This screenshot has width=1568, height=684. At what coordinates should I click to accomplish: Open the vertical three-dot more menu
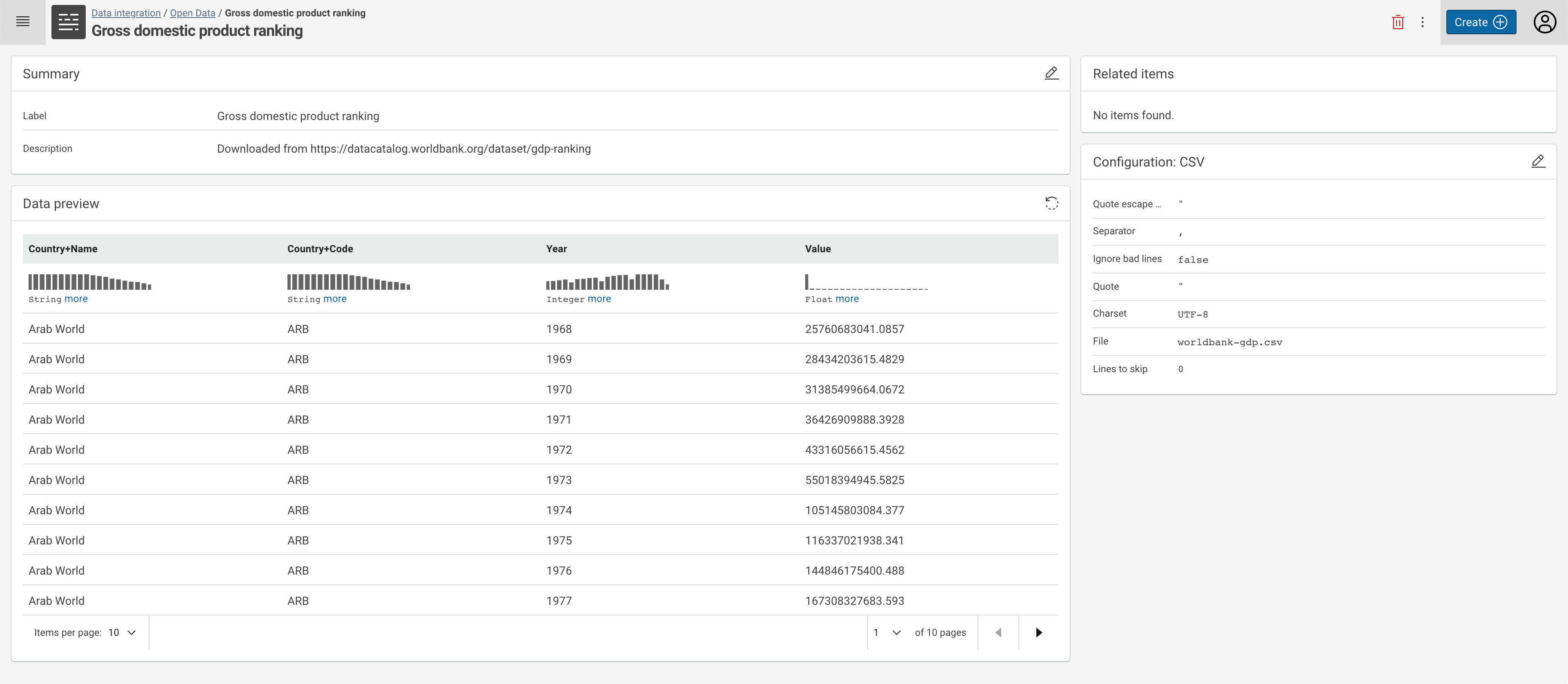coord(1423,22)
